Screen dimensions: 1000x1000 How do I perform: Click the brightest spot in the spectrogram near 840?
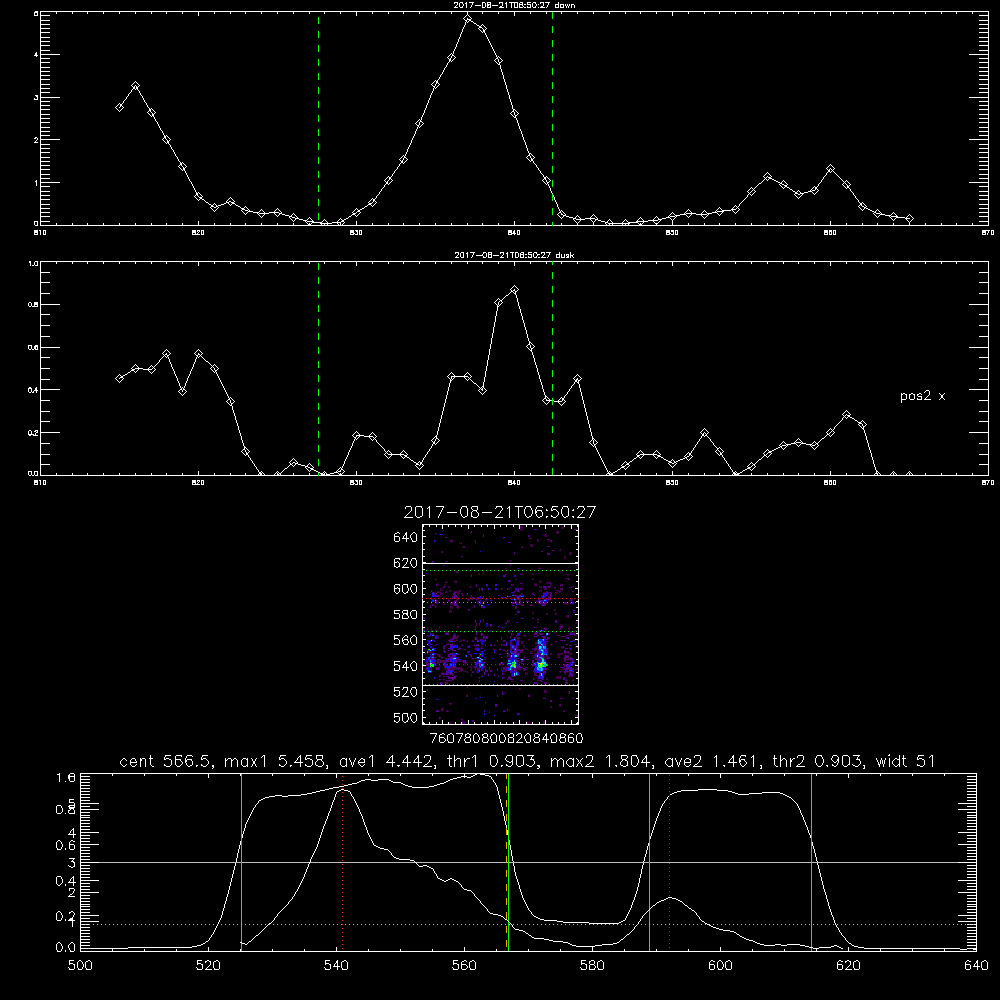coord(541,665)
